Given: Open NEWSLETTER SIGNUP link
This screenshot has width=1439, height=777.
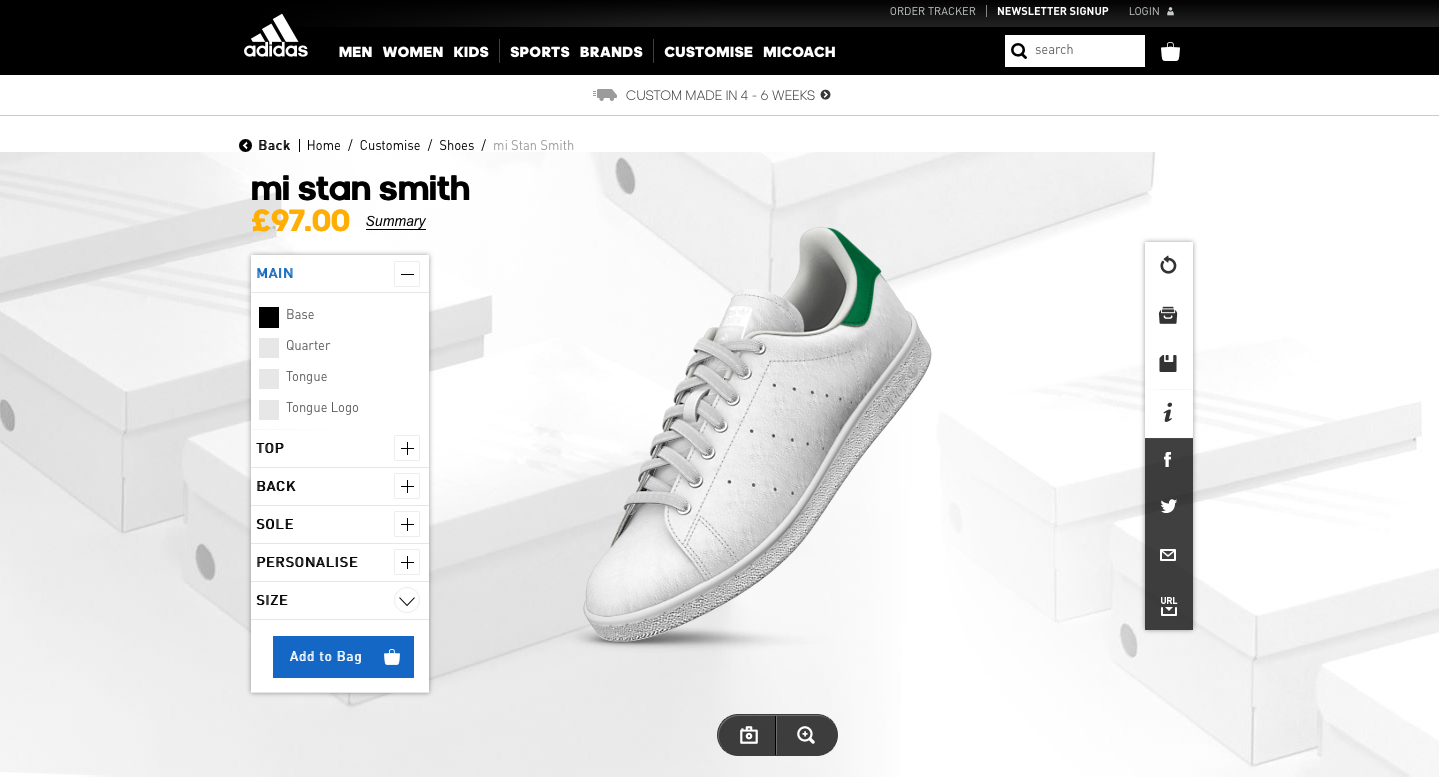Looking at the screenshot, I should coord(1053,12).
